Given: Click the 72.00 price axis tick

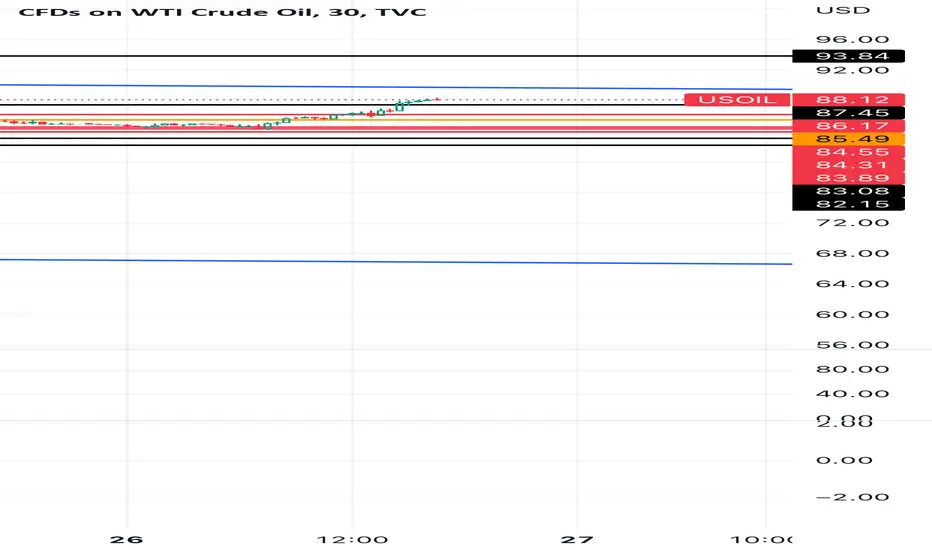Looking at the screenshot, I should tap(852, 223).
